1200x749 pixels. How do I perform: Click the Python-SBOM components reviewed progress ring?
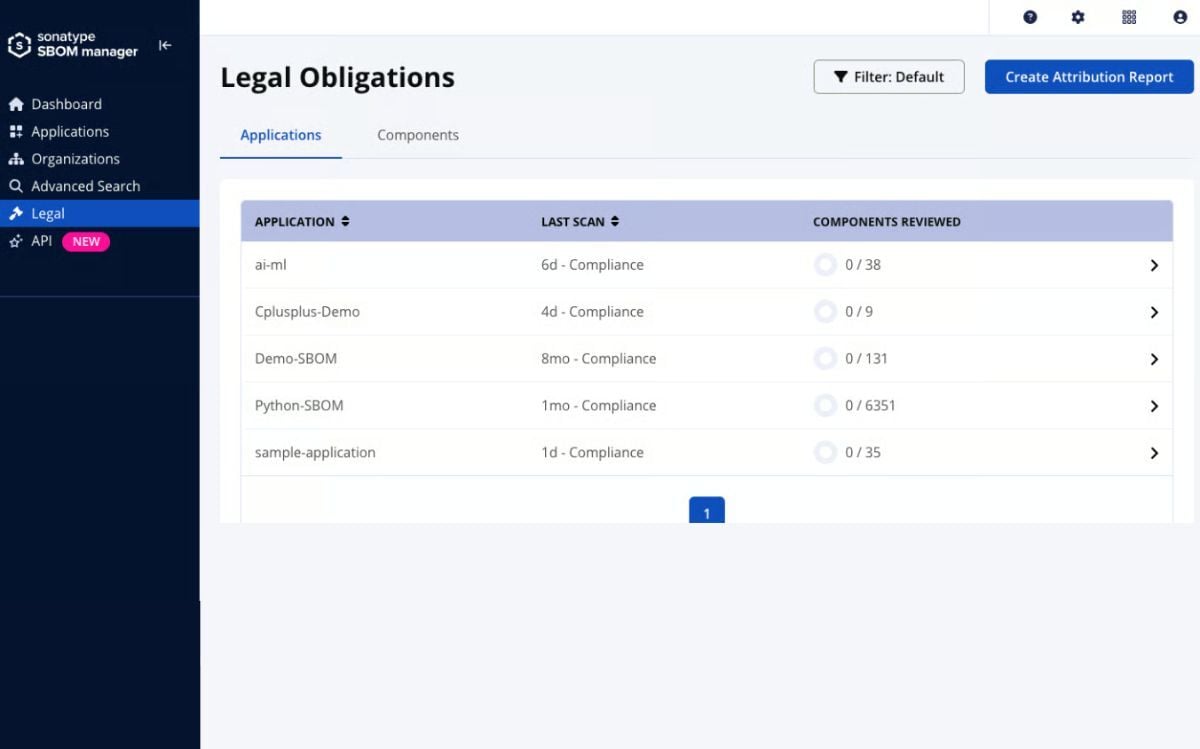pyautogui.click(x=825, y=405)
